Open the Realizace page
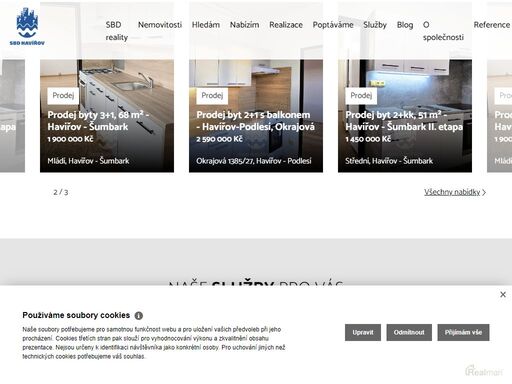This screenshot has width=512, height=384. [286, 25]
